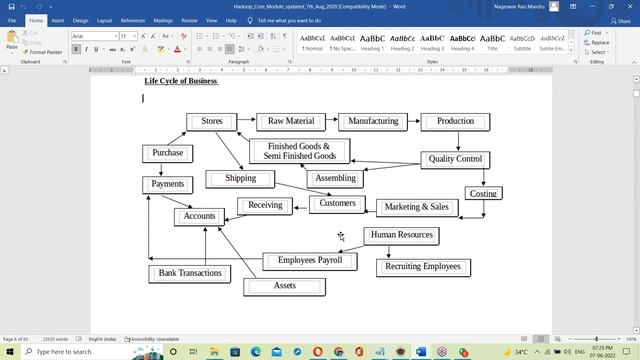Image resolution: width=640 pixels, height=360 pixels.
Task: Toggle center alignment
Action: (x=209, y=49)
